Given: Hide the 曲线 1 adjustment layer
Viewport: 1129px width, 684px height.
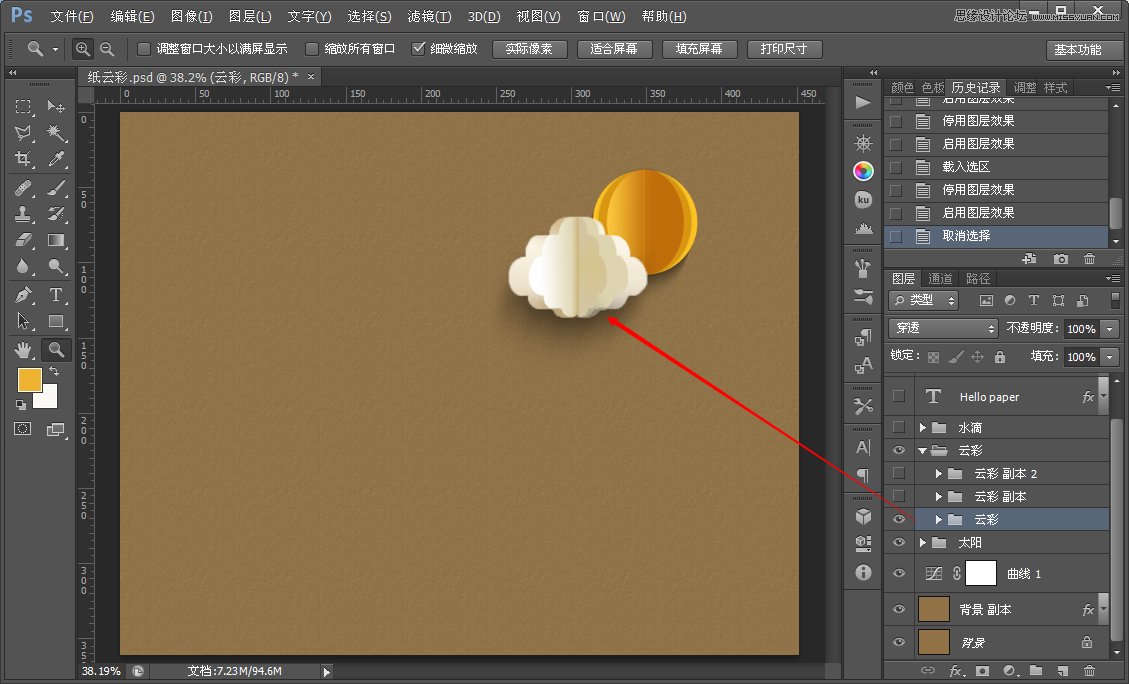Looking at the screenshot, I should (x=899, y=573).
